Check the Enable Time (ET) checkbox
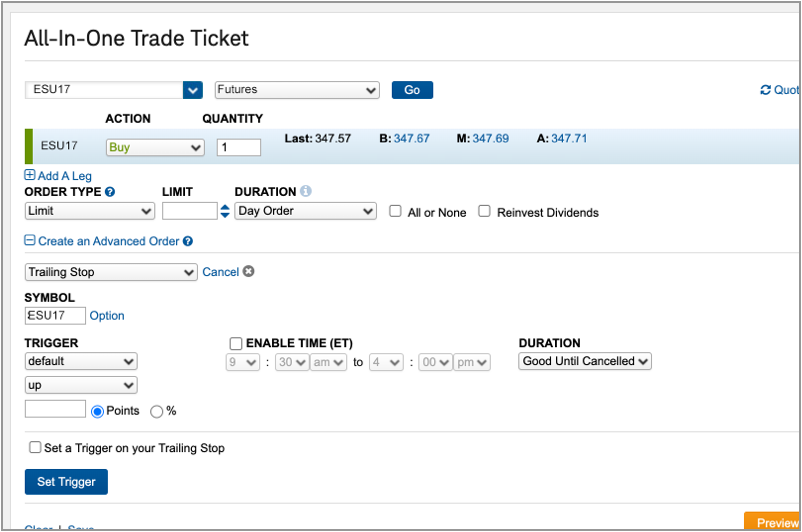This screenshot has height=532, width=802. [236, 343]
